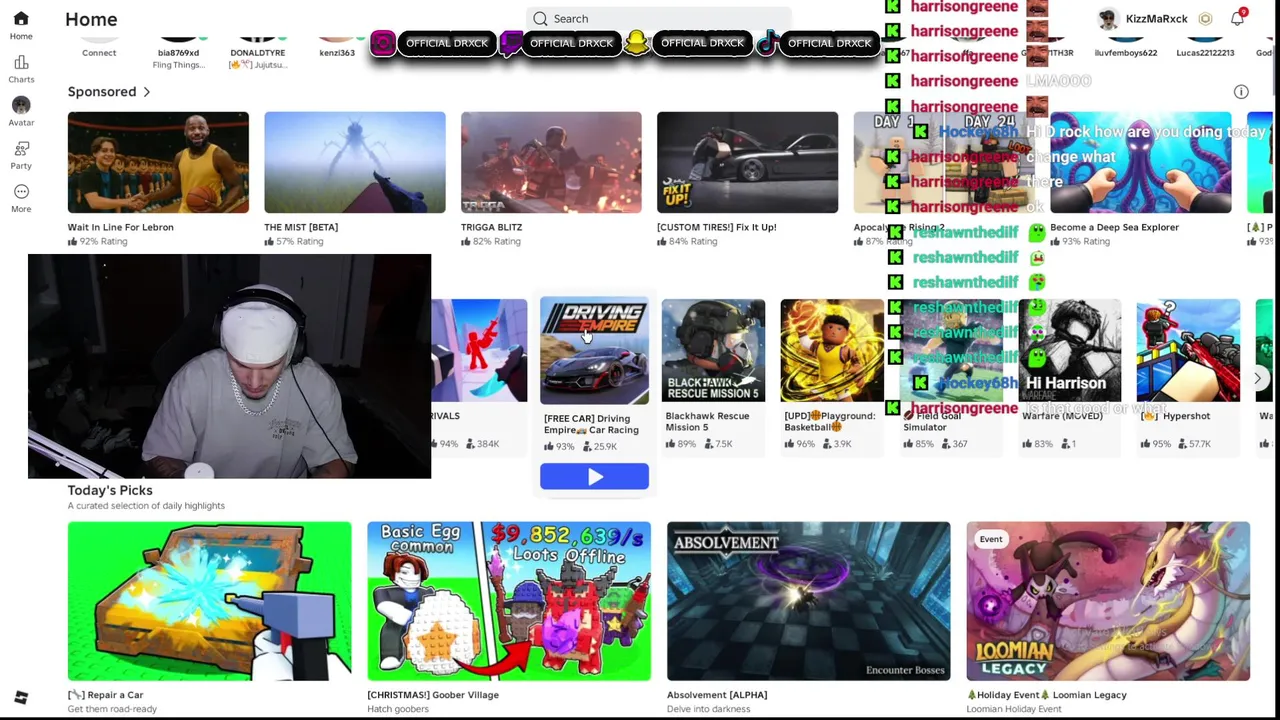Image resolution: width=1280 pixels, height=720 pixels.
Task: Expand the Sponsored section arrow
Action: pos(146,92)
